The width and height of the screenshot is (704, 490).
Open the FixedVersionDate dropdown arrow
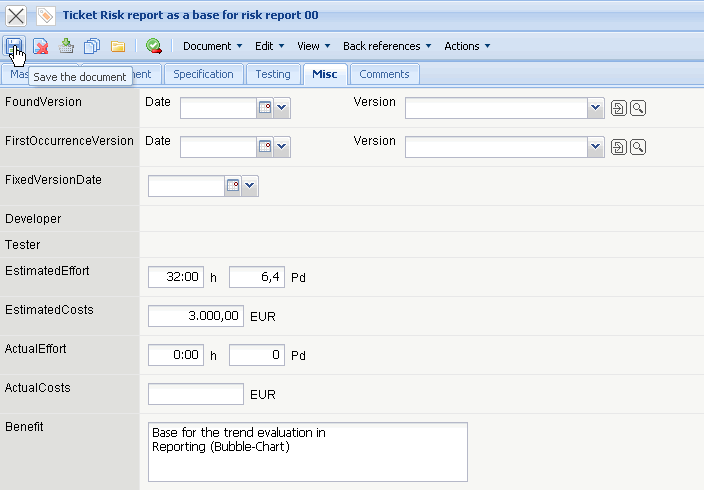(250, 186)
